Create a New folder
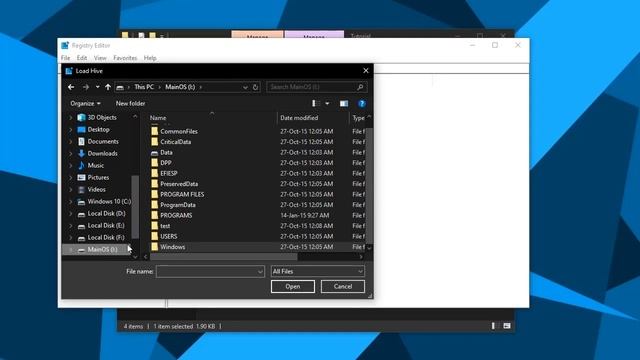 pos(130,104)
